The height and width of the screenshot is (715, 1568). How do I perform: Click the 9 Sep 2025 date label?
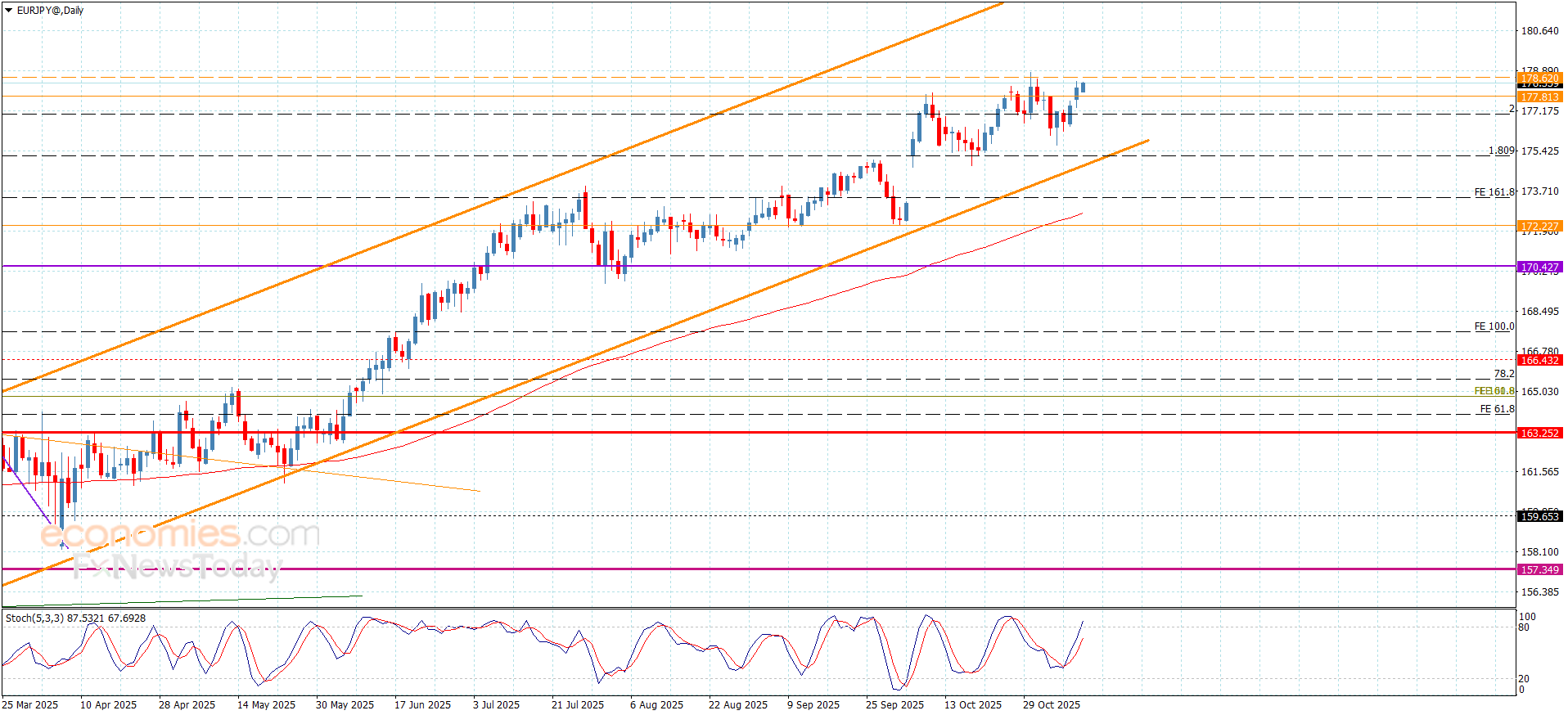pos(813,705)
